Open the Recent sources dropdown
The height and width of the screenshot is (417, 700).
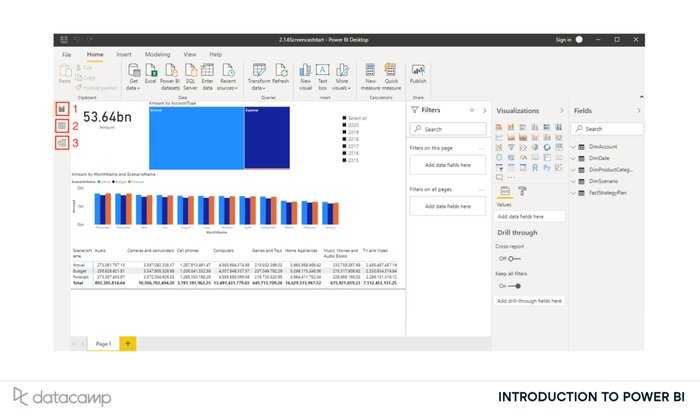pyautogui.click(x=228, y=77)
